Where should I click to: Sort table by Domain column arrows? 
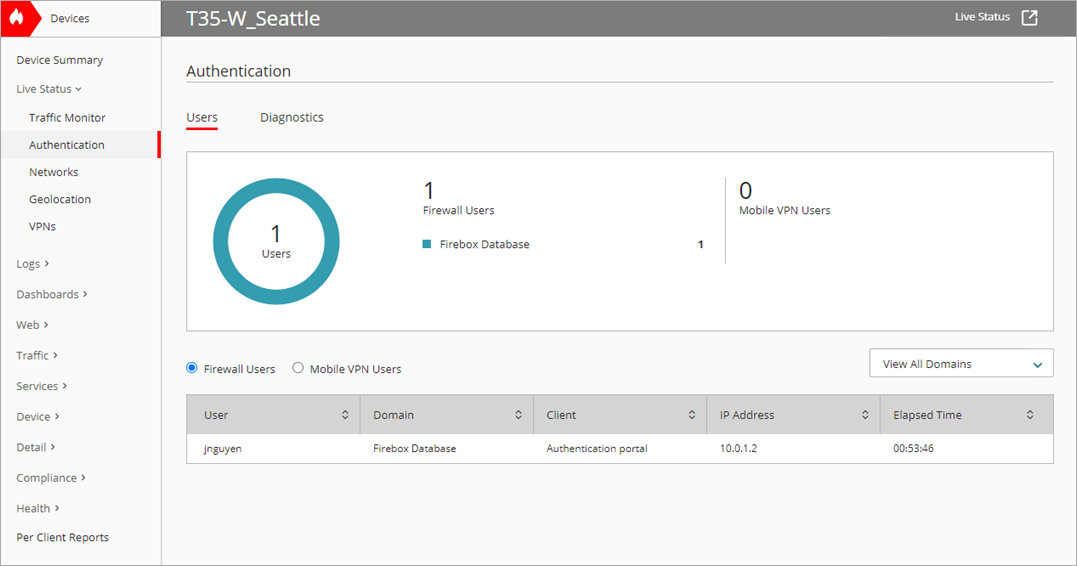click(518, 415)
